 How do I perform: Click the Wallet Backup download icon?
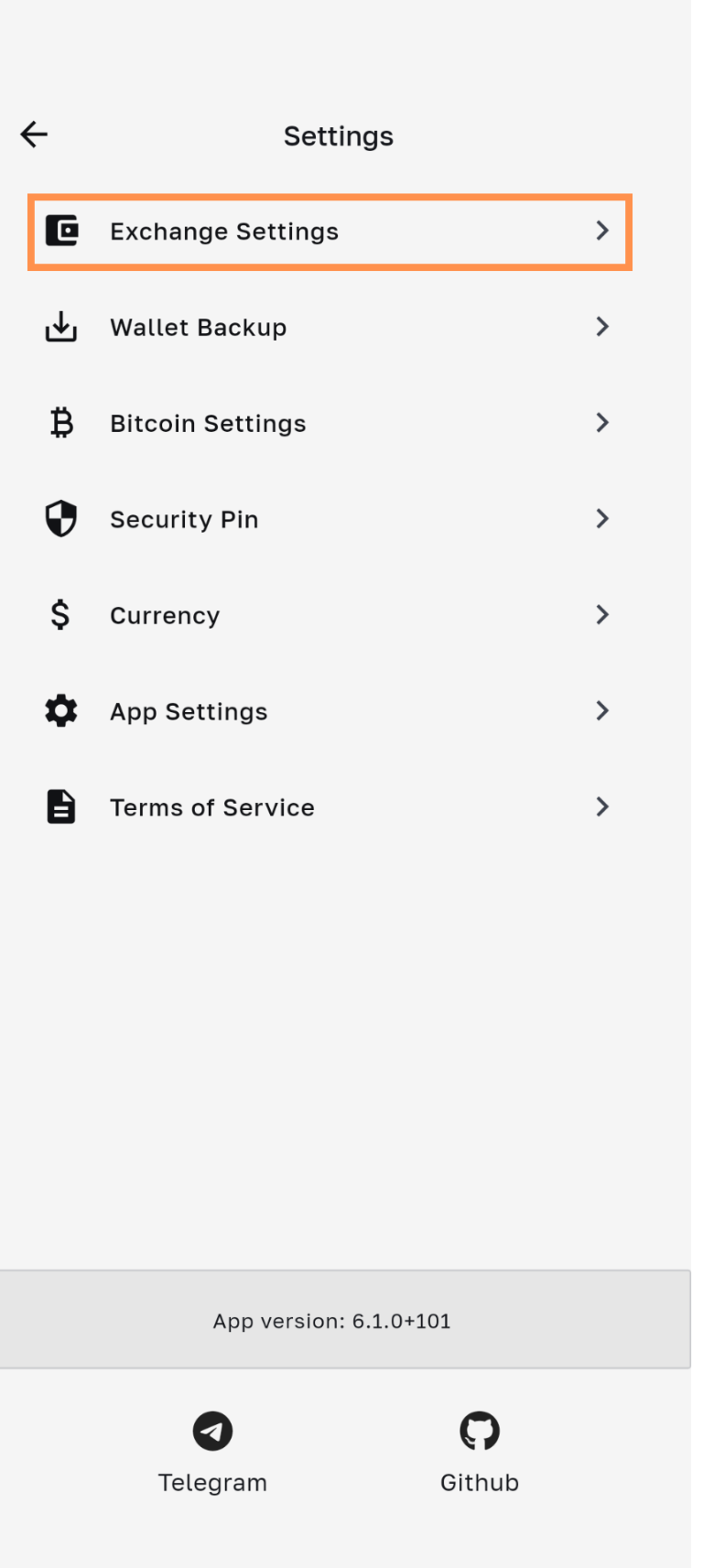tap(61, 327)
